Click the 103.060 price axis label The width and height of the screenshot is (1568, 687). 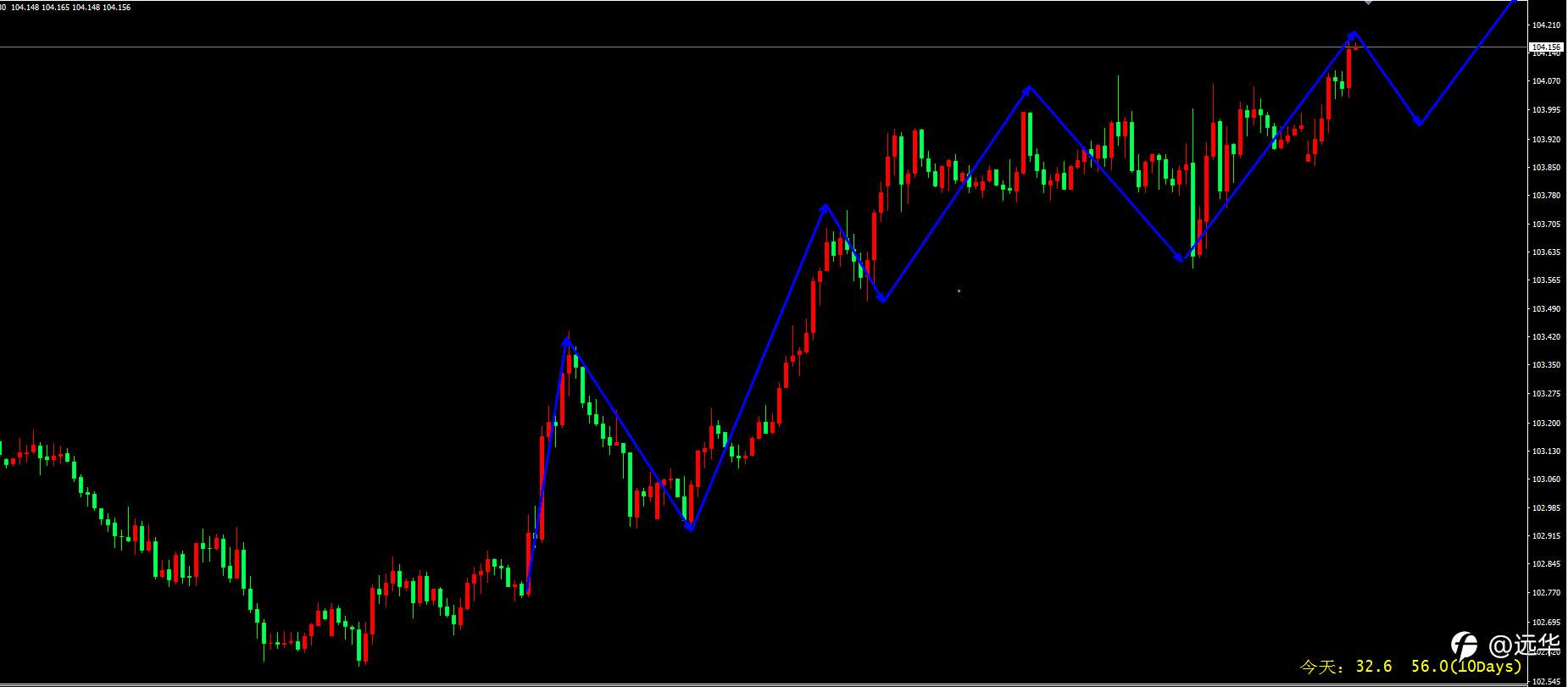click(x=1547, y=479)
